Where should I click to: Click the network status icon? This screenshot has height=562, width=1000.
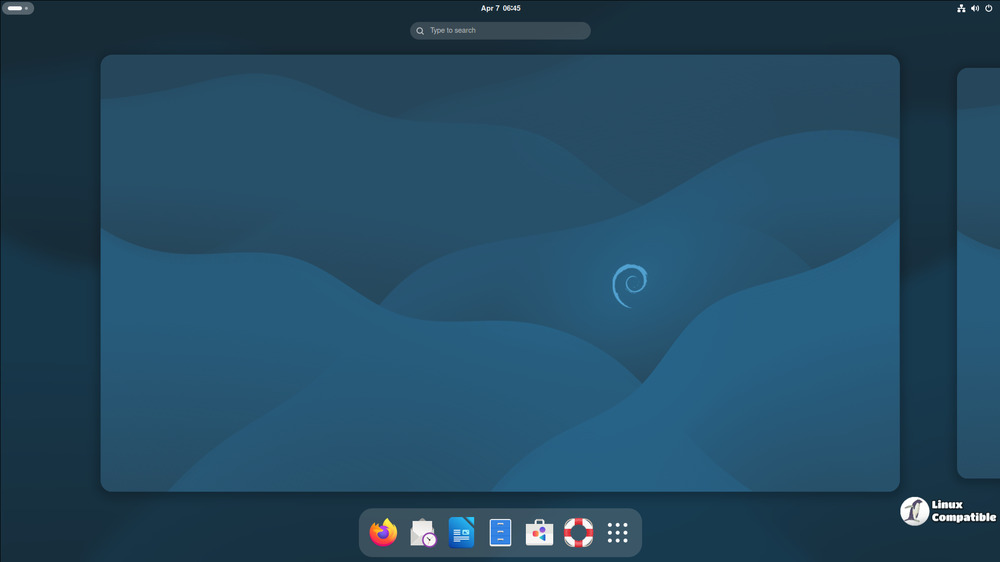point(961,8)
